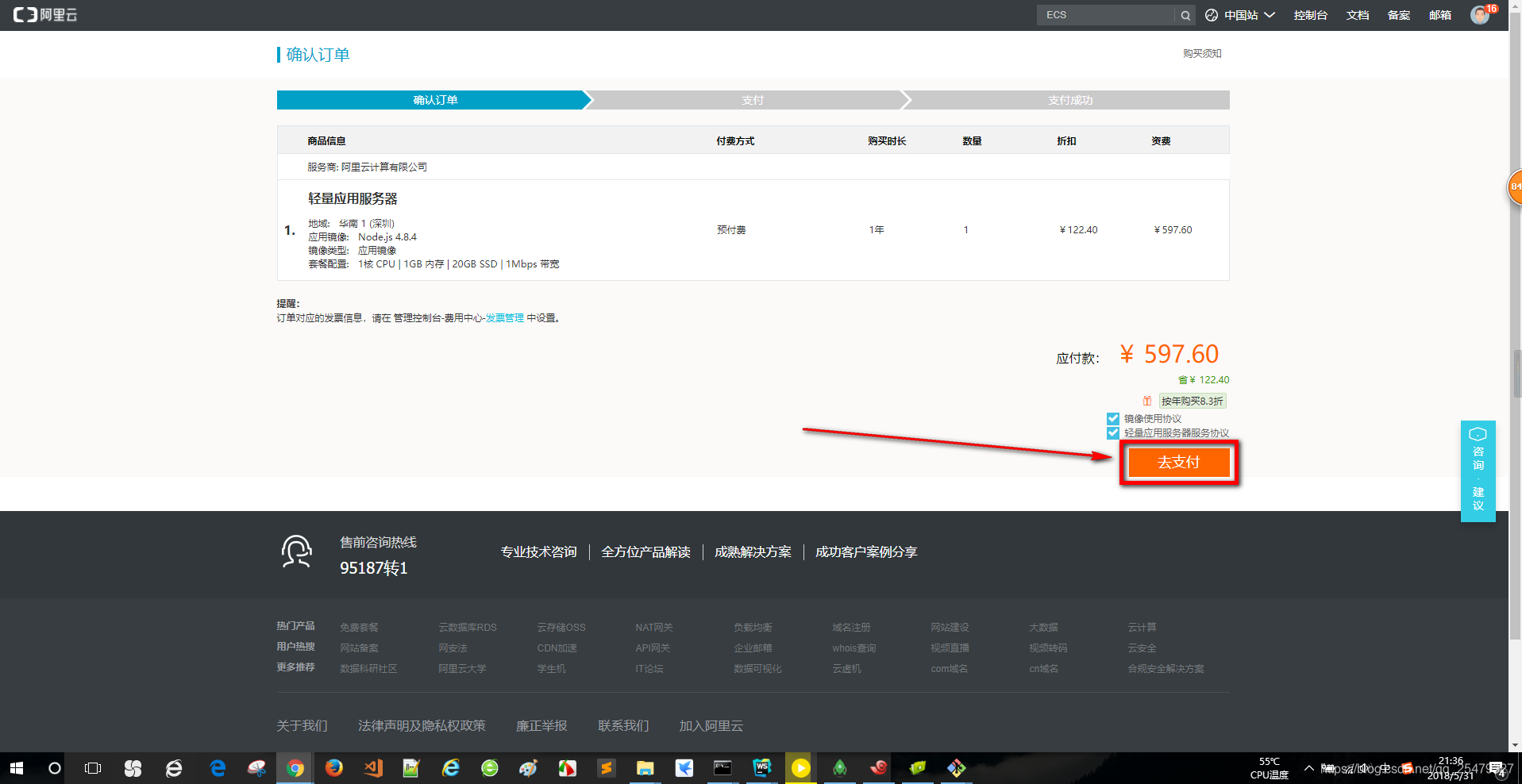Open 法律声明及隐私权政策 in the footer

422,725
